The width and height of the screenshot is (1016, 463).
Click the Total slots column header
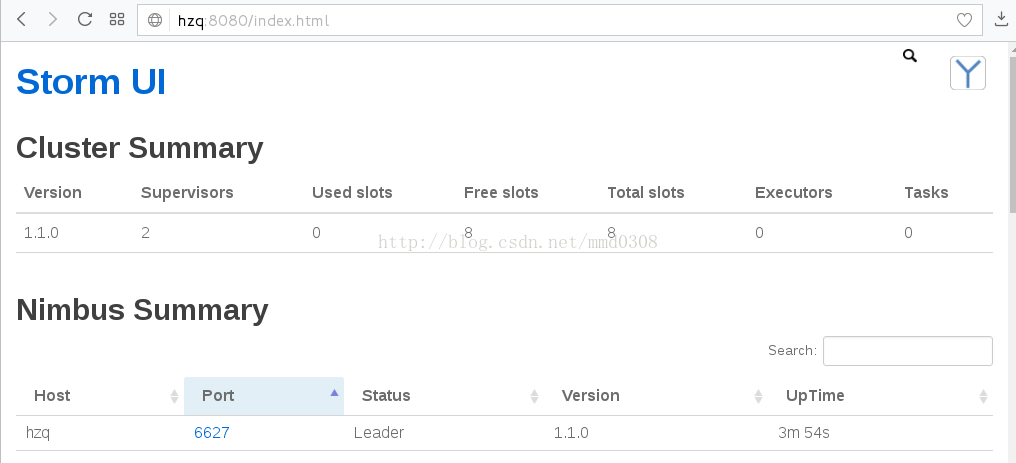tap(645, 193)
